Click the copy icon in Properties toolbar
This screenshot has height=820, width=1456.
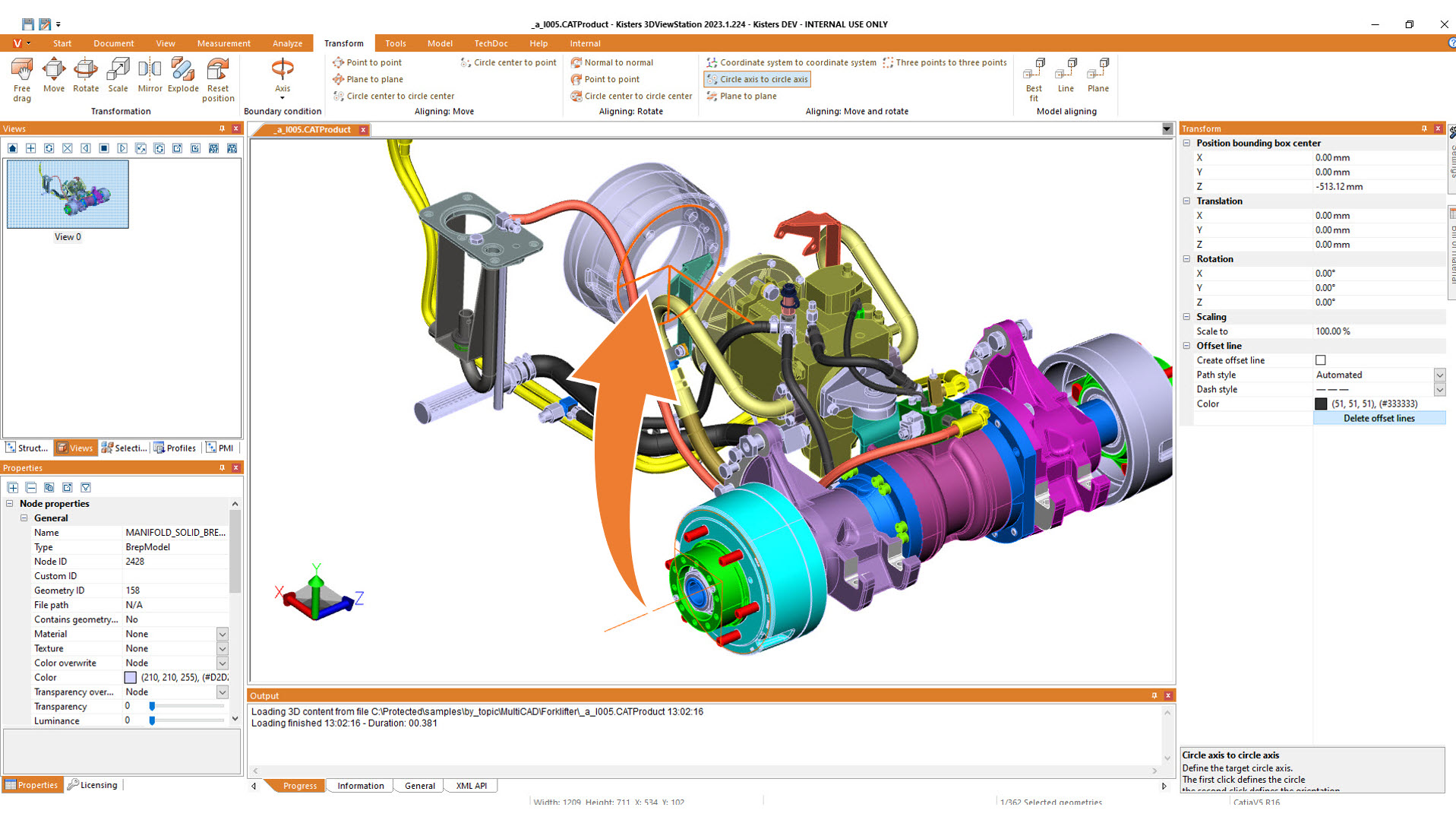(x=49, y=487)
